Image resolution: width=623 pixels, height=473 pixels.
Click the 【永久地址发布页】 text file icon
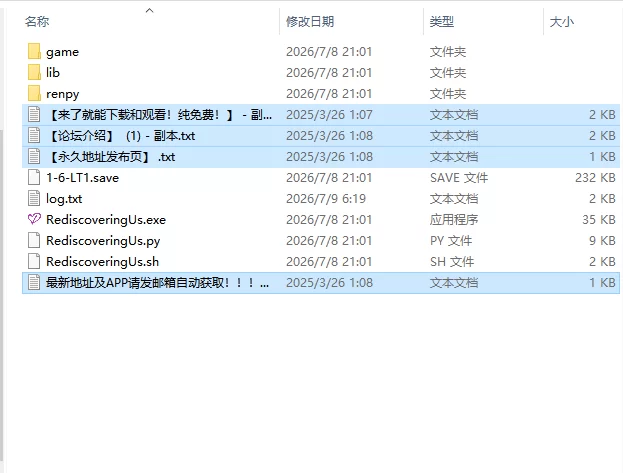point(34,156)
